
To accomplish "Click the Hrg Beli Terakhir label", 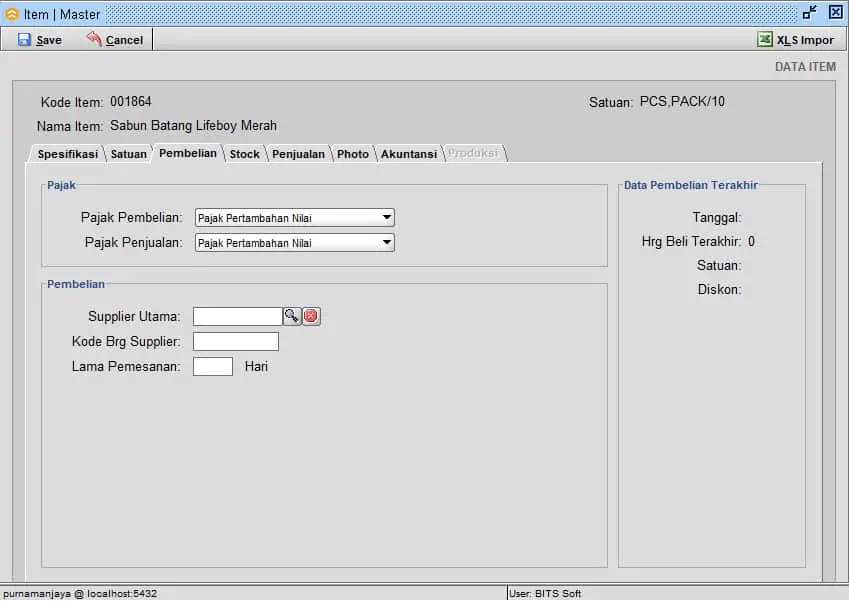I will (691, 241).
